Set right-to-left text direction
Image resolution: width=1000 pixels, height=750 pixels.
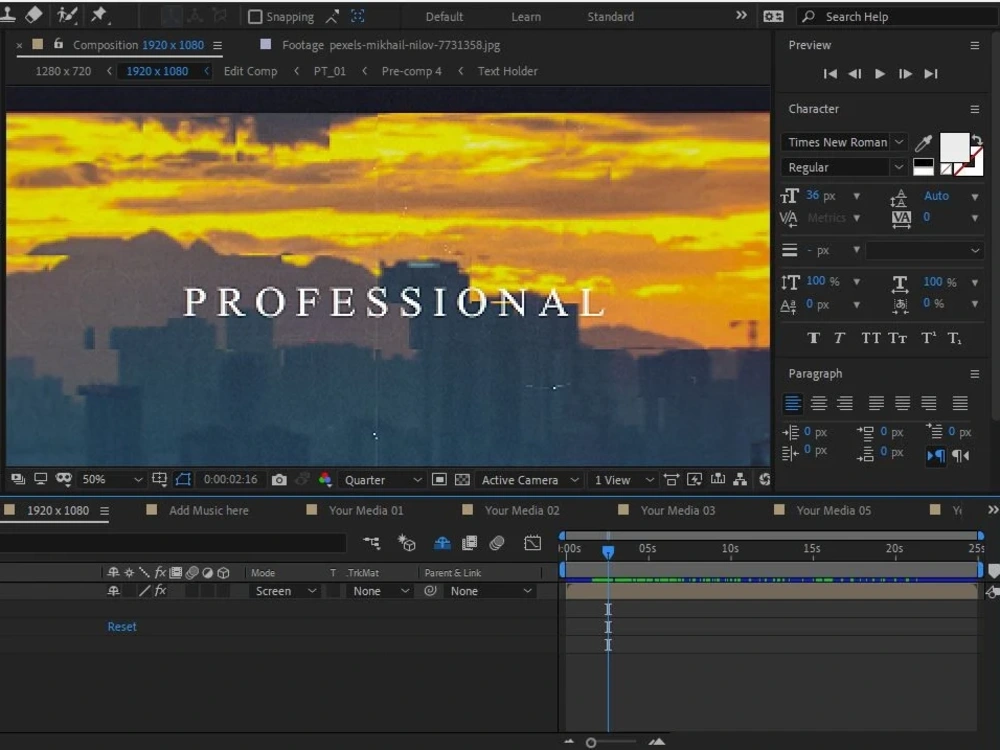tap(960, 455)
